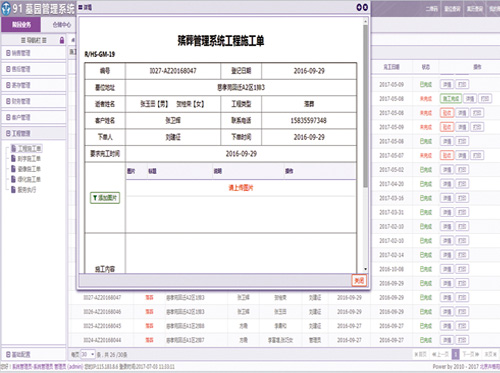The width and height of the screenshot is (500, 373).
Task: Click the 添加图片 add picture button
Action: click(105, 198)
